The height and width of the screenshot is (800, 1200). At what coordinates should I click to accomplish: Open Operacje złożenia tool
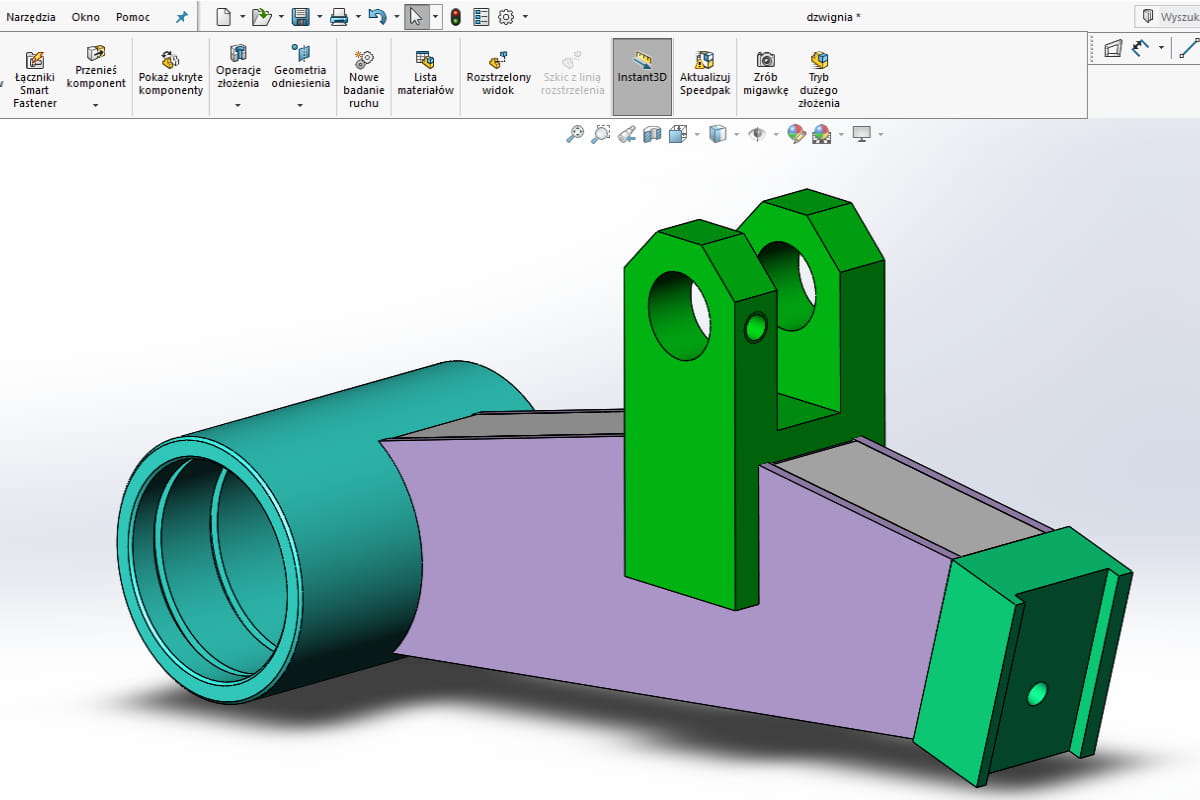237,68
